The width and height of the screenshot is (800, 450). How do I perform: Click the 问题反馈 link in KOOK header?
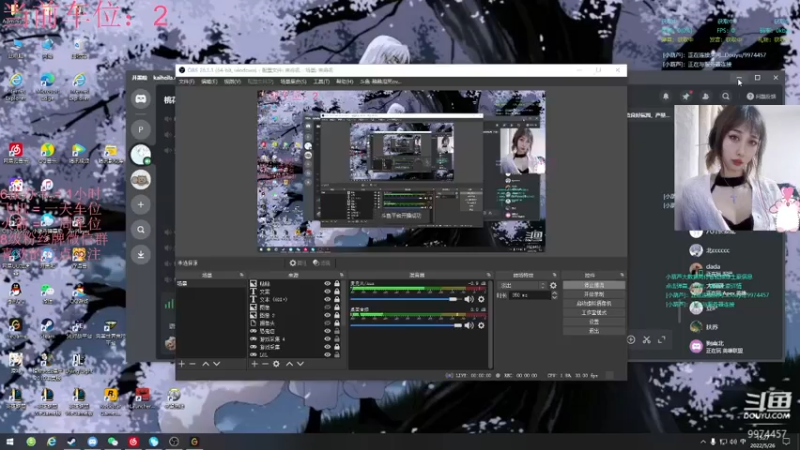click(761, 96)
